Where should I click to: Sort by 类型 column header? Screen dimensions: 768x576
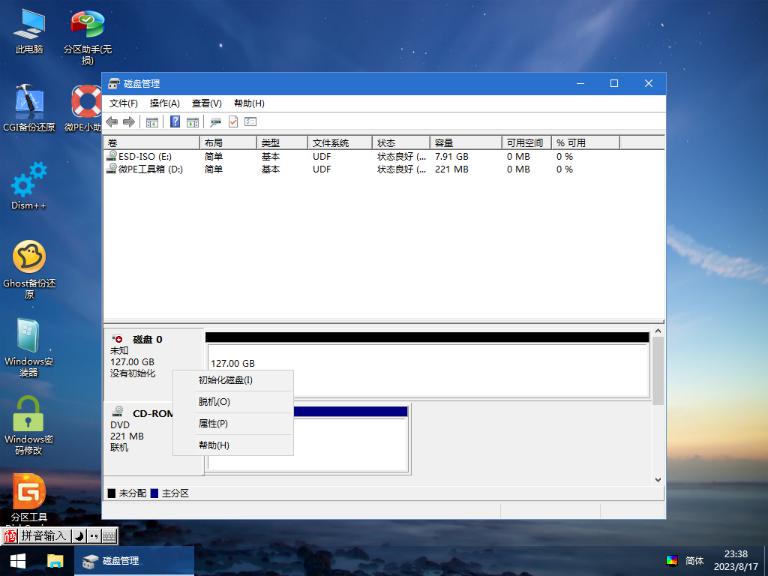click(282, 143)
